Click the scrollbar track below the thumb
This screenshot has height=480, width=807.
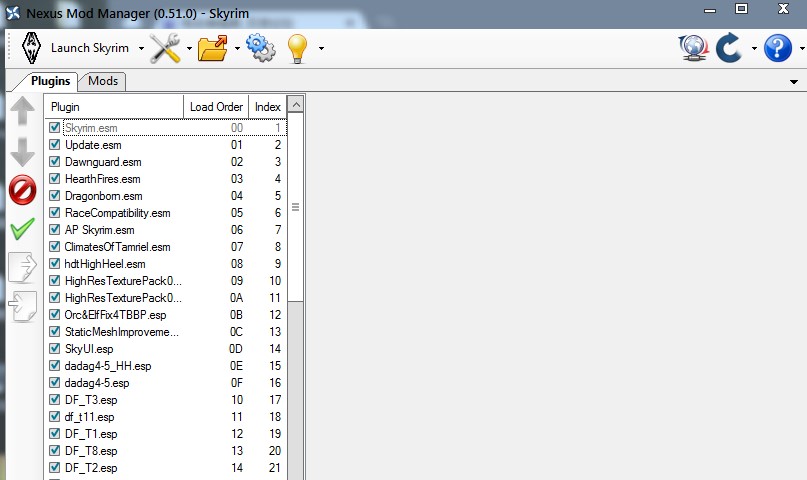295,391
